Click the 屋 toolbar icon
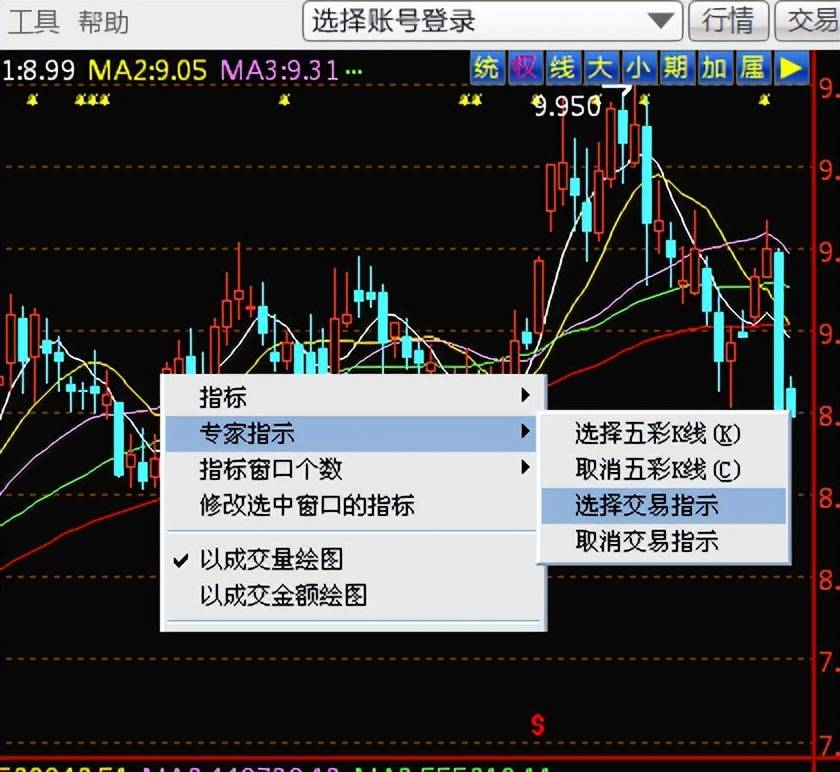Viewport: 840px width, 772px height. point(753,68)
